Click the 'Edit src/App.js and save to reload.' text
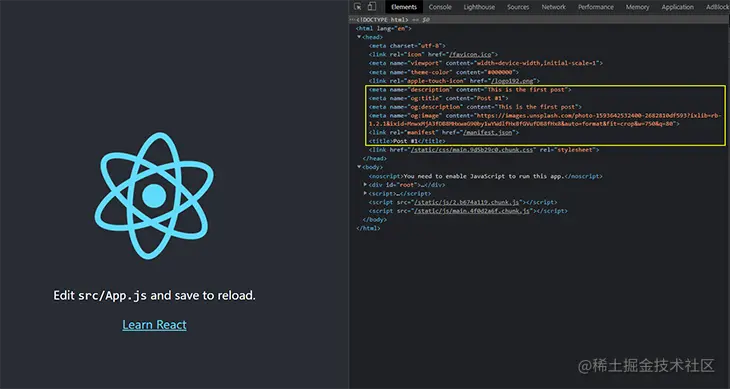The width and height of the screenshot is (730, 389). click(155, 296)
